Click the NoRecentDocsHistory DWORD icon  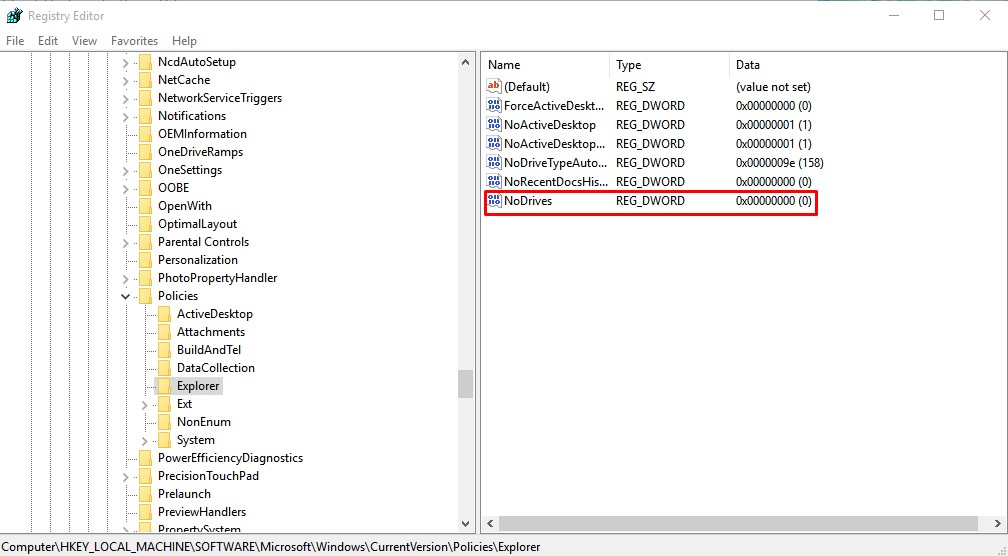pos(494,181)
